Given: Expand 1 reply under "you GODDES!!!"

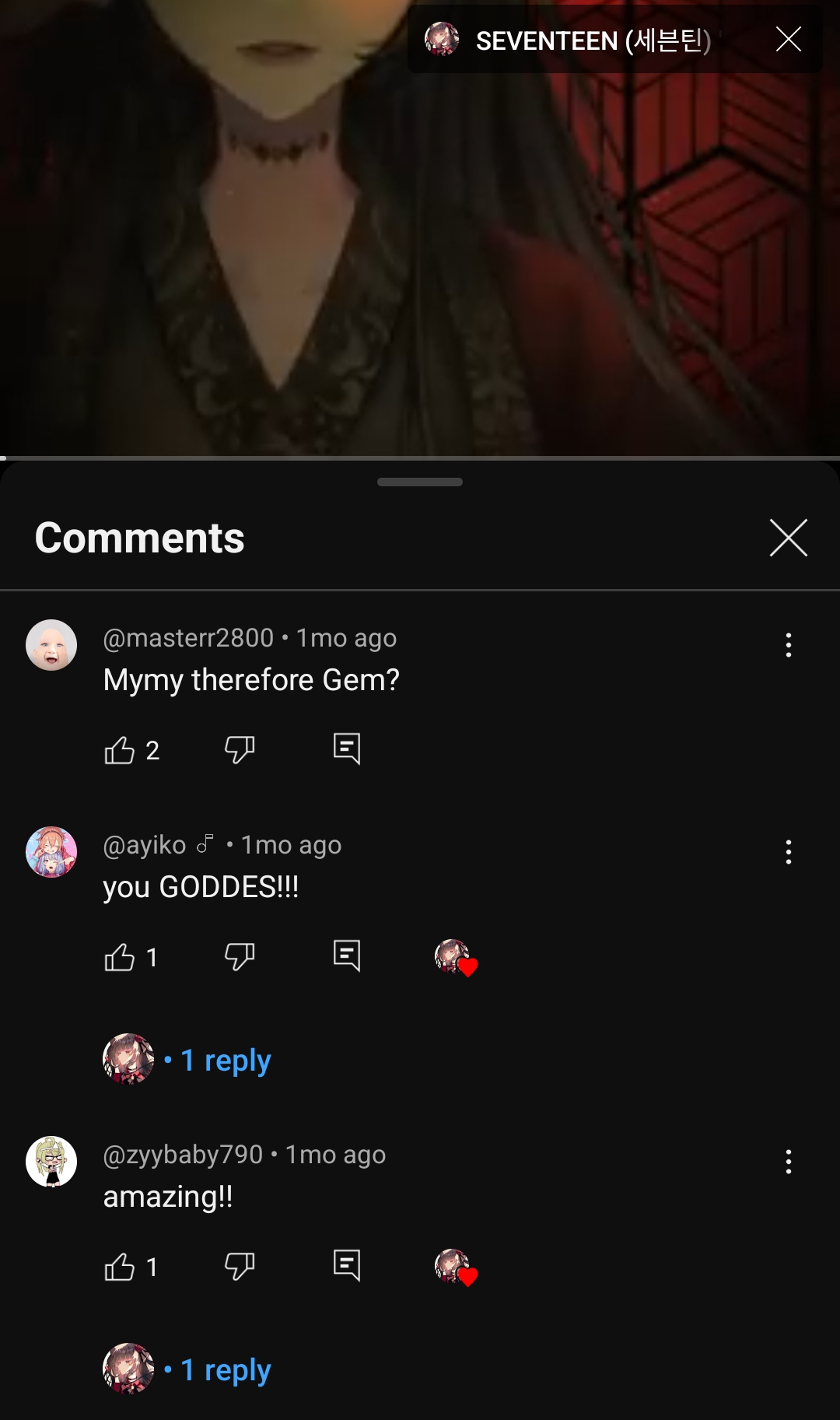Looking at the screenshot, I should tap(226, 1060).
